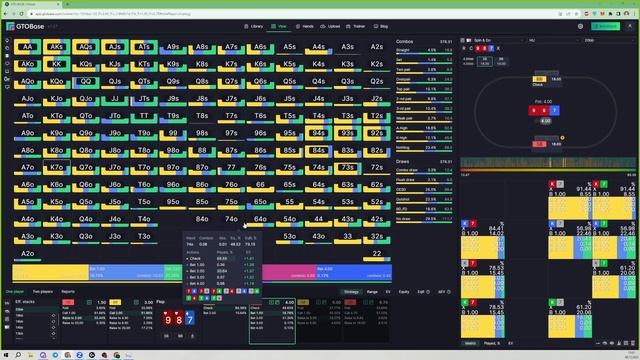Select the EV display button

point(388,292)
